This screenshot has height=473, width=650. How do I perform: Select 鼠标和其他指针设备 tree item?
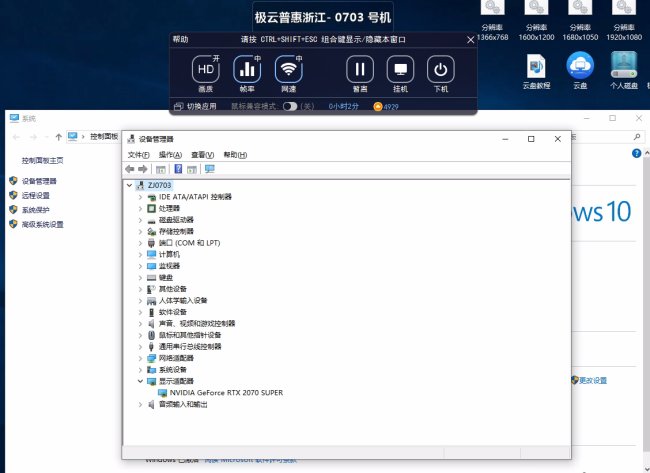coord(190,335)
